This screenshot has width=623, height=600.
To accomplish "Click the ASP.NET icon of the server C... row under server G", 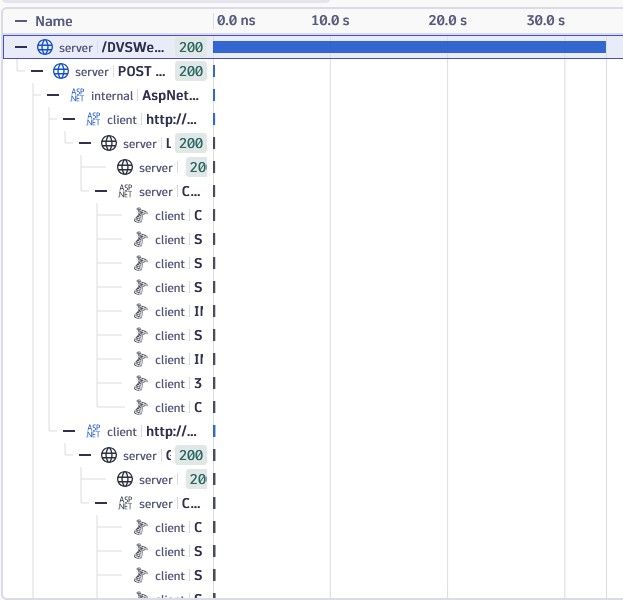I will click(x=125, y=503).
